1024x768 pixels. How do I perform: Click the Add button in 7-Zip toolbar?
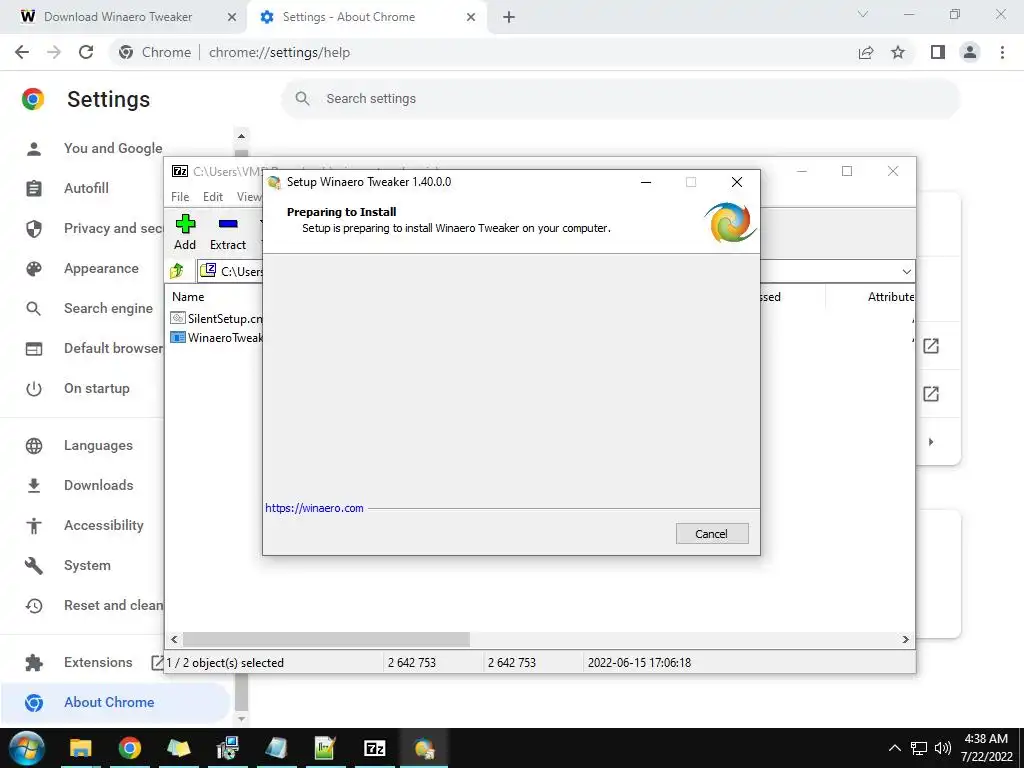coord(185,232)
